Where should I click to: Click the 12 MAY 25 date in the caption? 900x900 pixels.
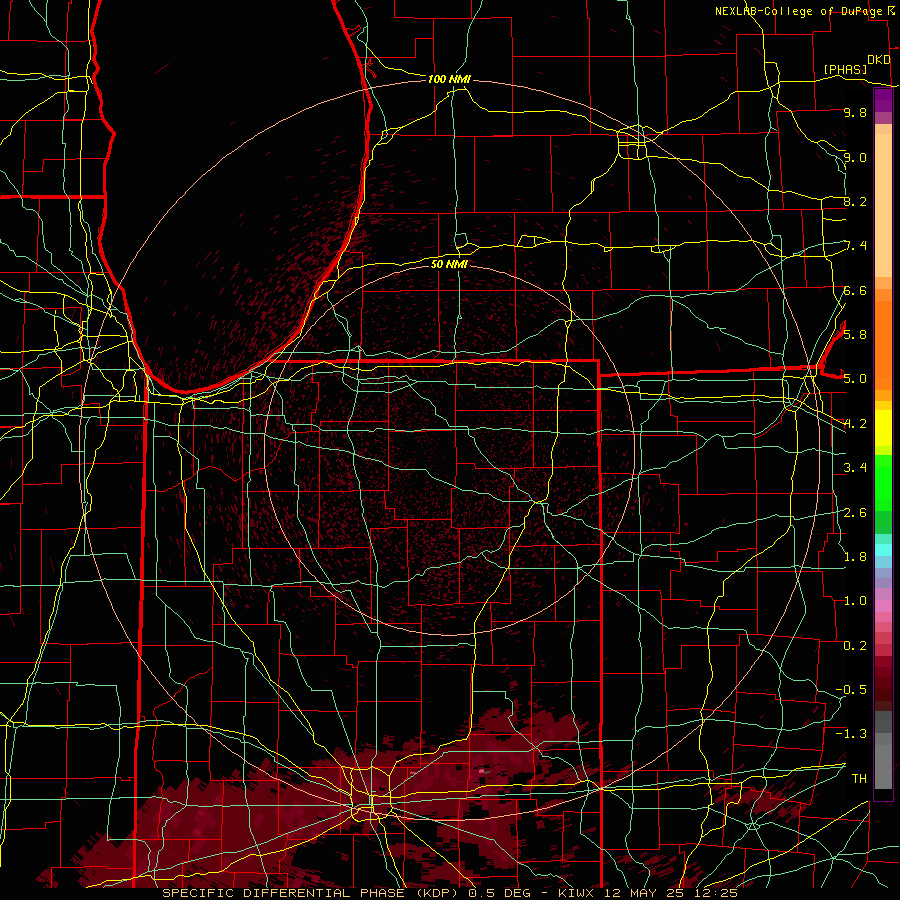coord(645,893)
